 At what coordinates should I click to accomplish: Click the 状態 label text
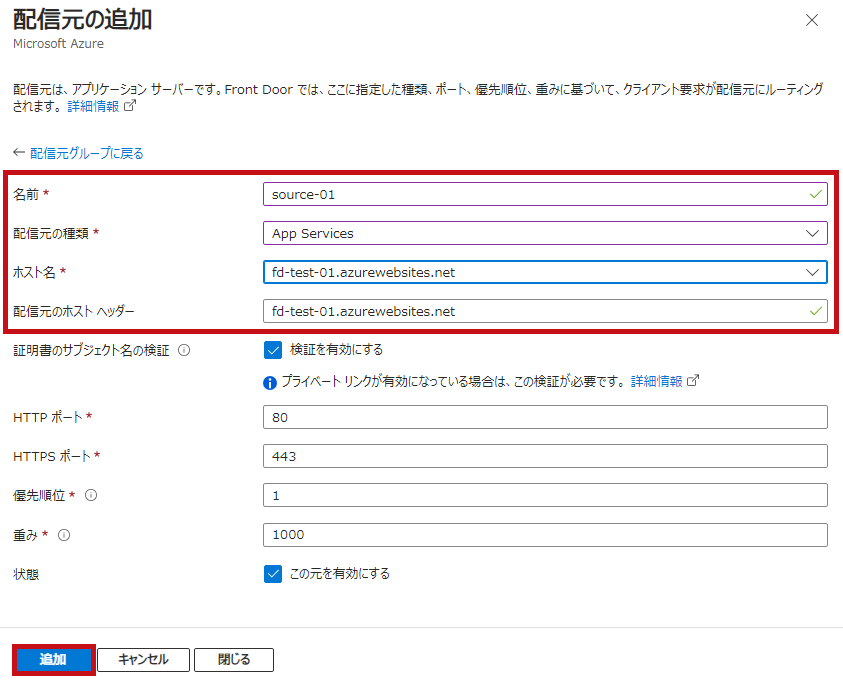tap(26, 575)
